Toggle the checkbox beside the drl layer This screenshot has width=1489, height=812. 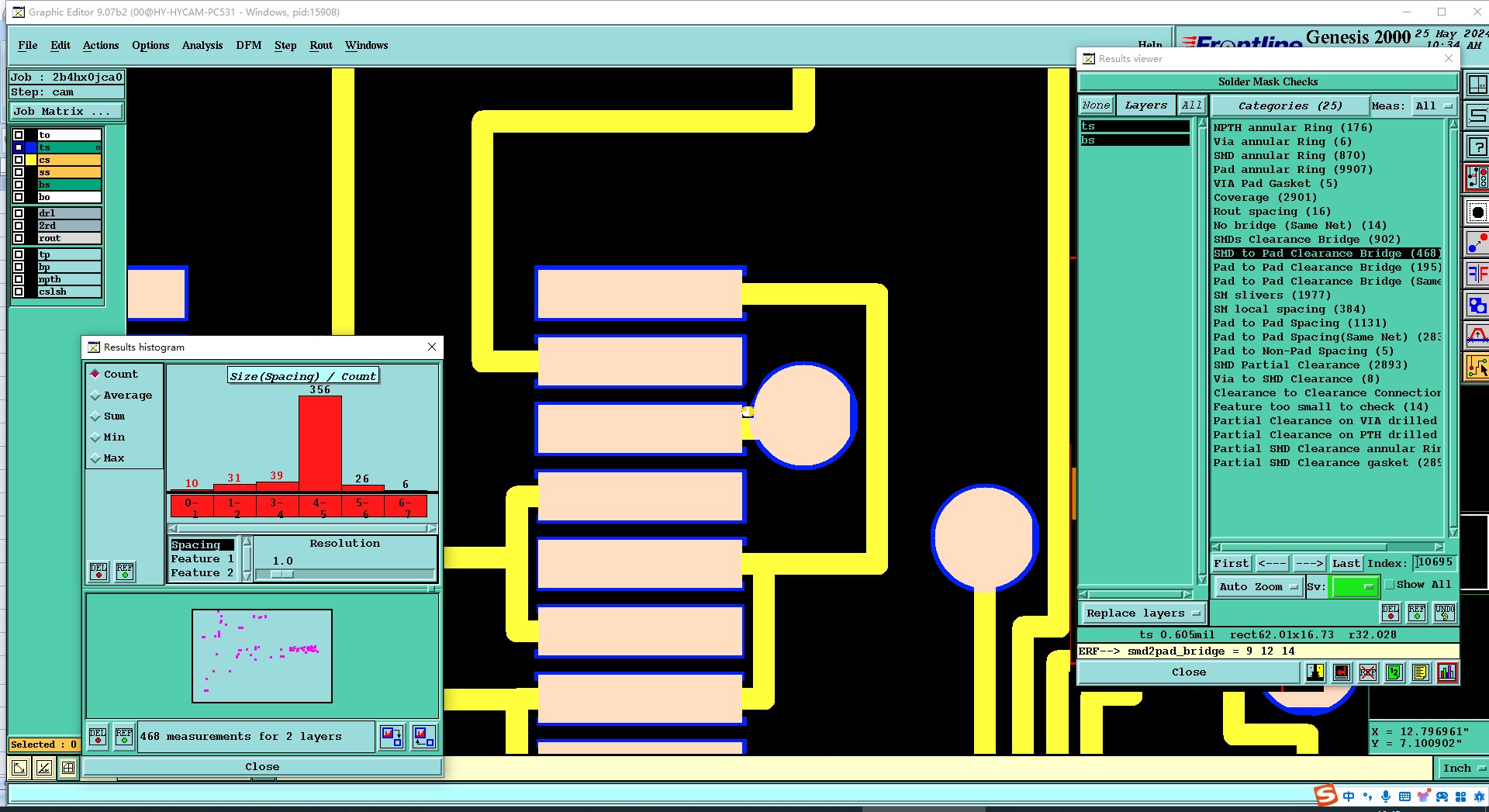(x=19, y=213)
